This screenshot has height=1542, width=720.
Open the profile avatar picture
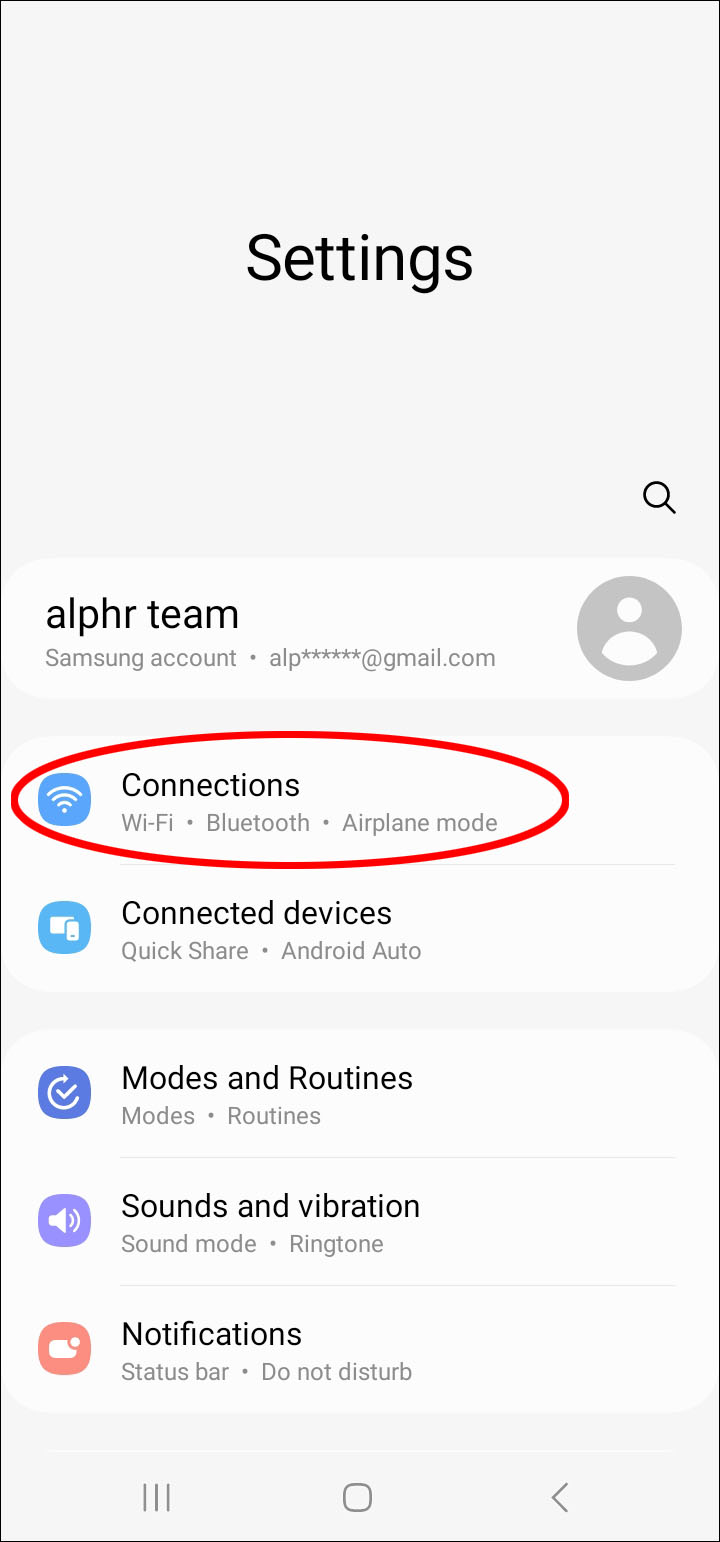[629, 629]
